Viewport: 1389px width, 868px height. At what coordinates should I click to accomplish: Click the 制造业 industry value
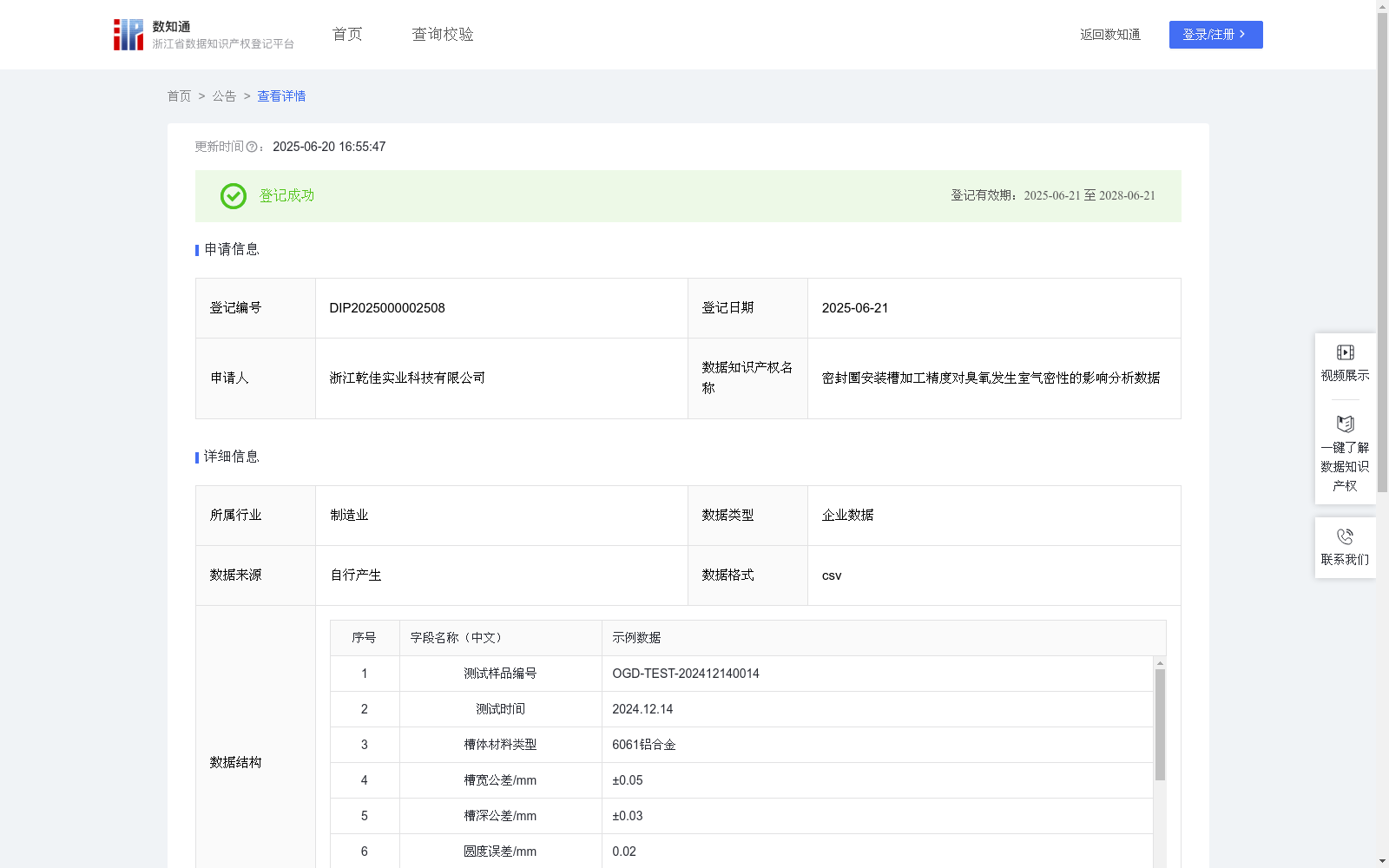(x=349, y=515)
